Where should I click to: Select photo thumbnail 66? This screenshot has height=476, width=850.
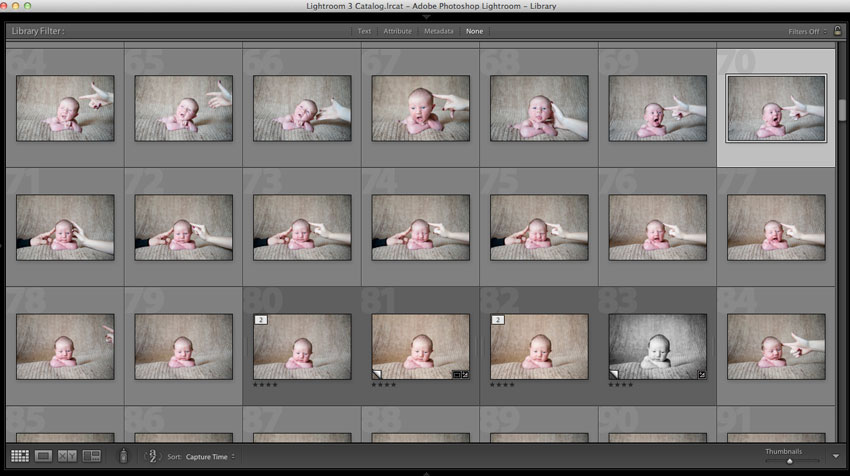click(302, 108)
